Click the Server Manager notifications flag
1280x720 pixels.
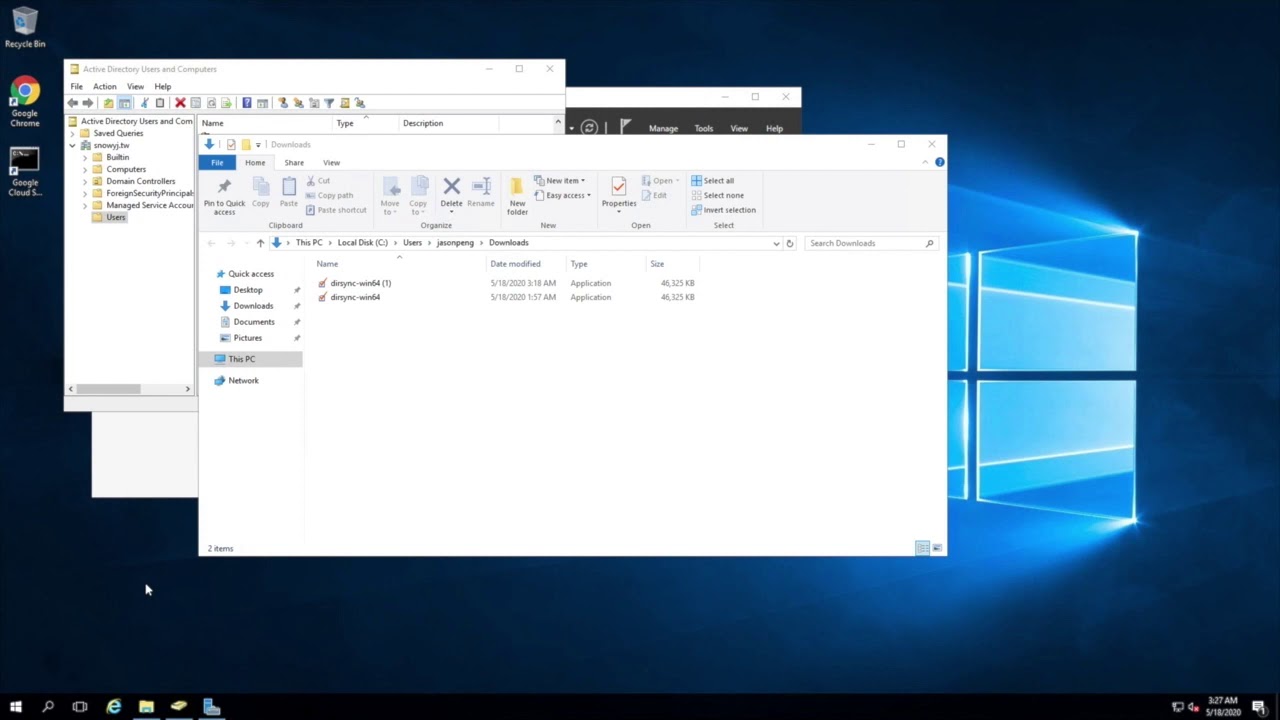(x=625, y=127)
